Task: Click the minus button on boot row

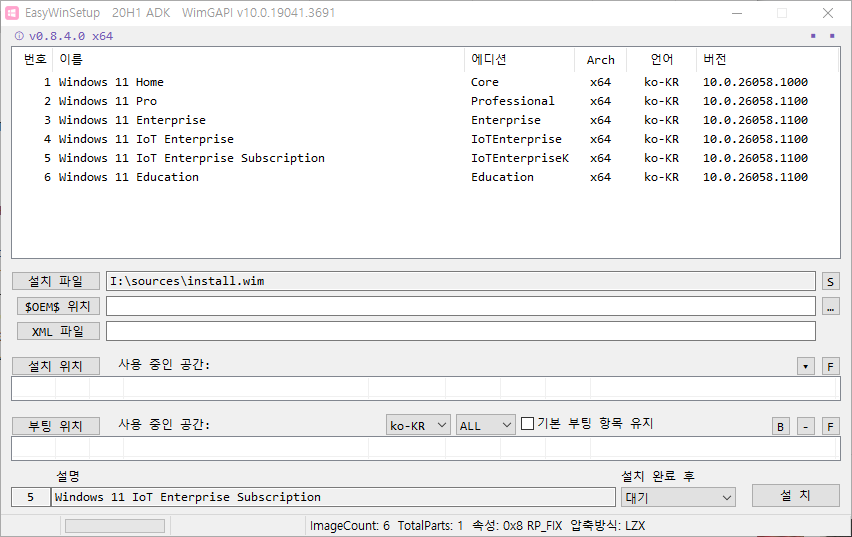Action: (805, 426)
